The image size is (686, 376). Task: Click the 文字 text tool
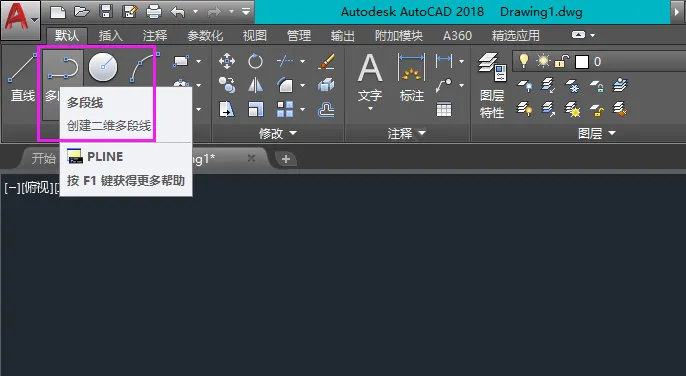click(370, 79)
